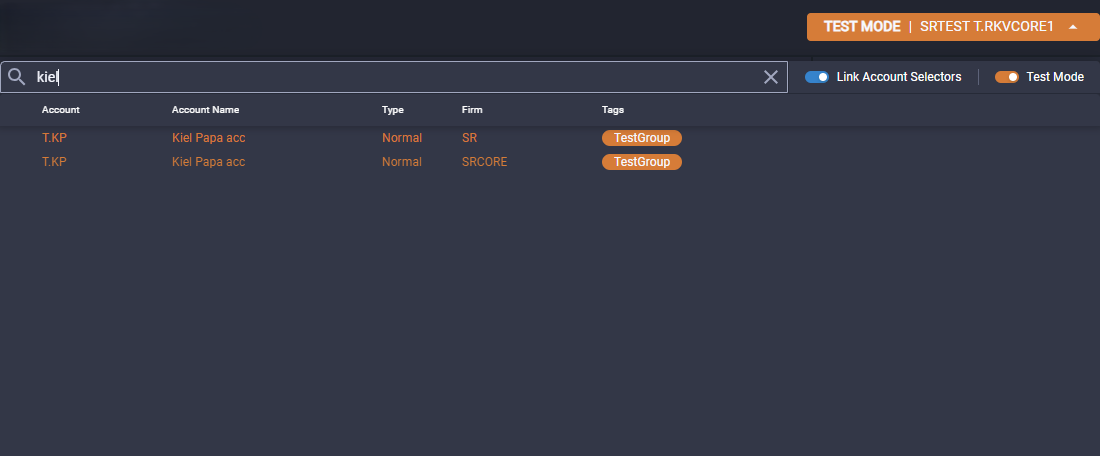Click Kiel Papa acc name in SRCORE row
The height and width of the screenshot is (456, 1100).
[x=208, y=162]
